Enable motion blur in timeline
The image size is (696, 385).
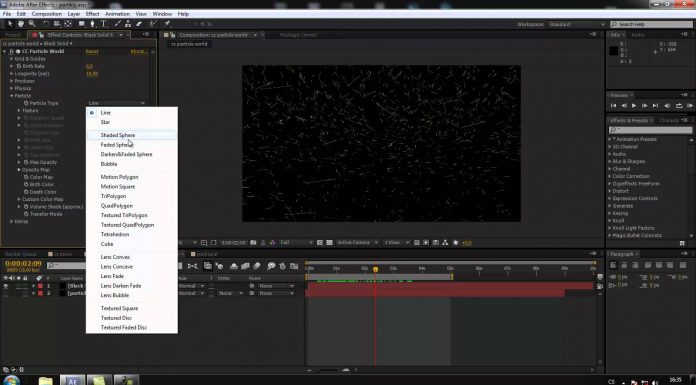pyautogui.click(x=257, y=266)
